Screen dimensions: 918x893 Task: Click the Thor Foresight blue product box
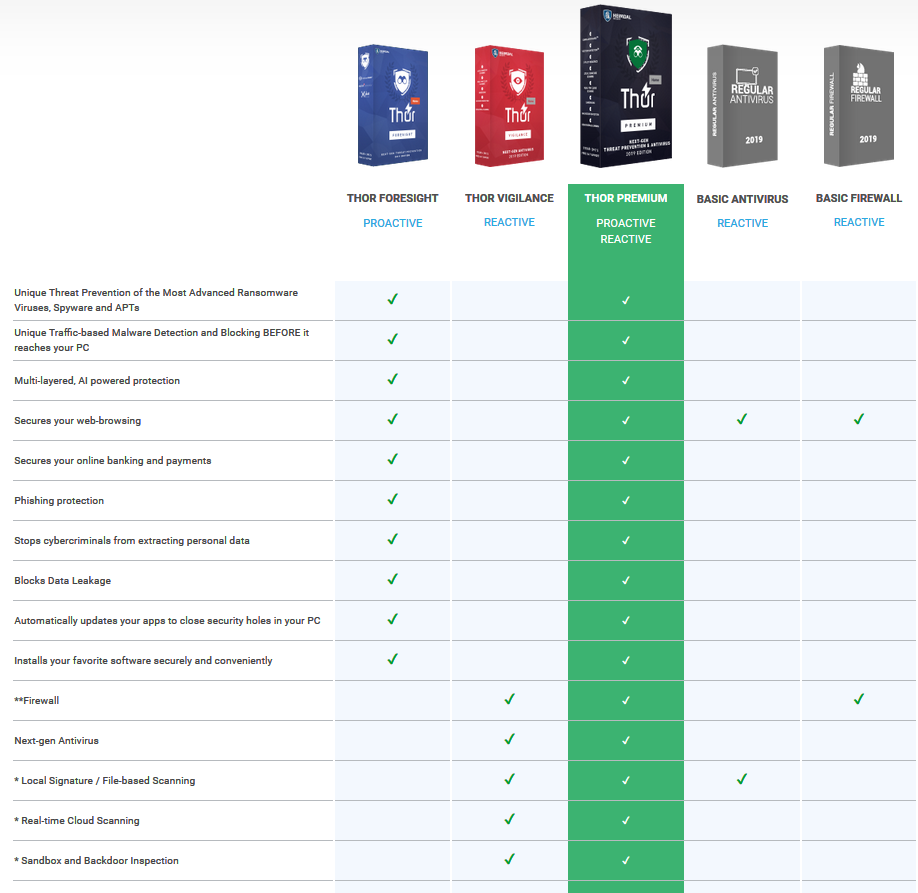(393, 105)
